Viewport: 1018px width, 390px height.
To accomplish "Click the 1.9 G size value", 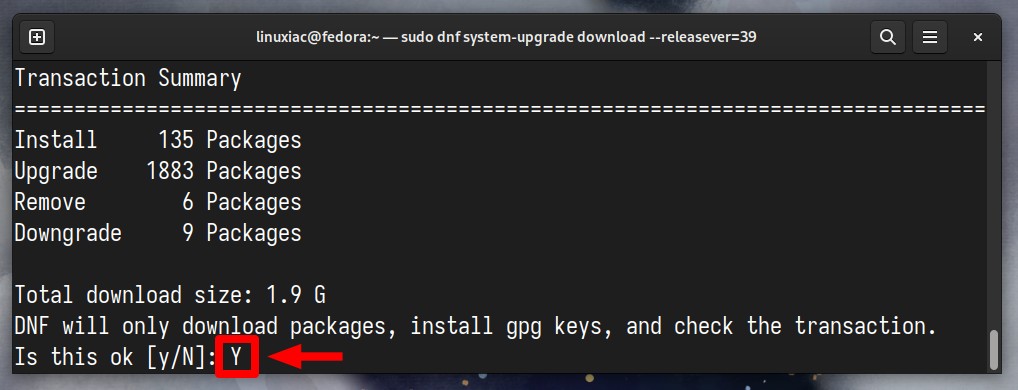I will tap(296, 295).
